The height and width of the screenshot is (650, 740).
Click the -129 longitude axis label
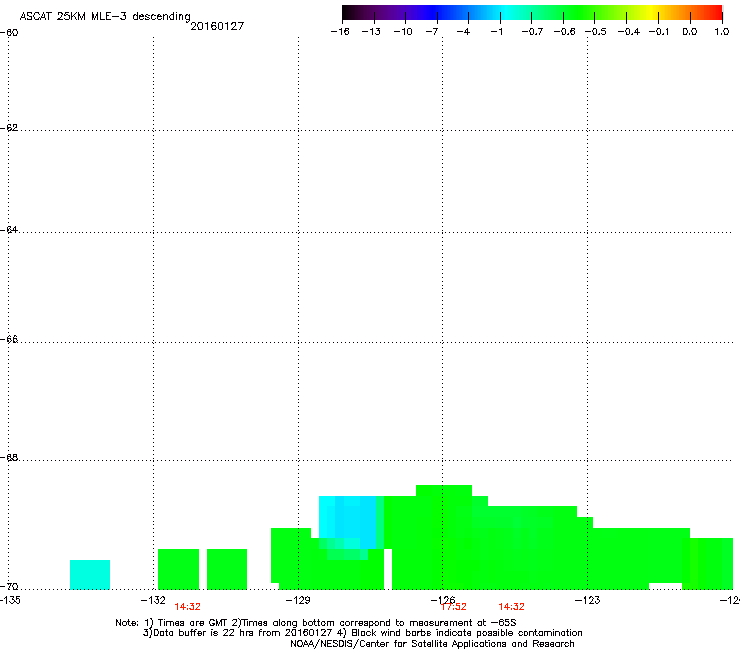[298, 600]
